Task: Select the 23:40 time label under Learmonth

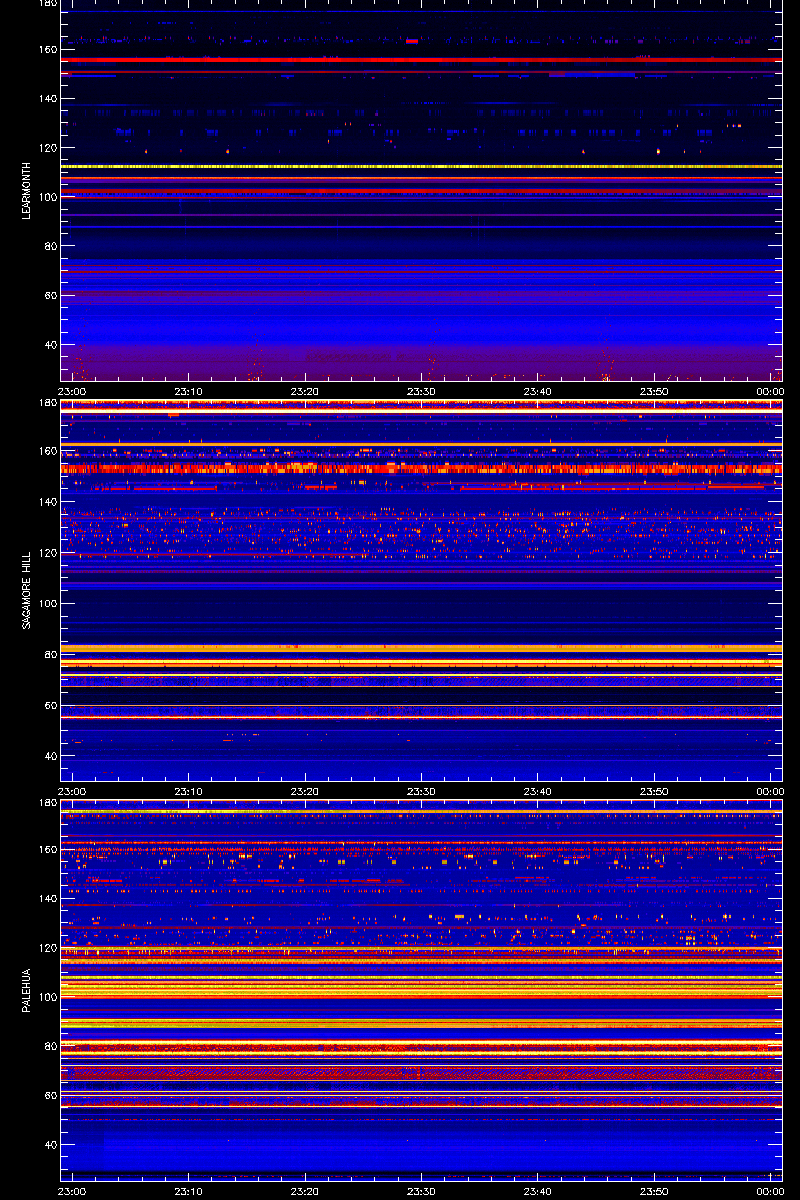Action: pos(537,391)
